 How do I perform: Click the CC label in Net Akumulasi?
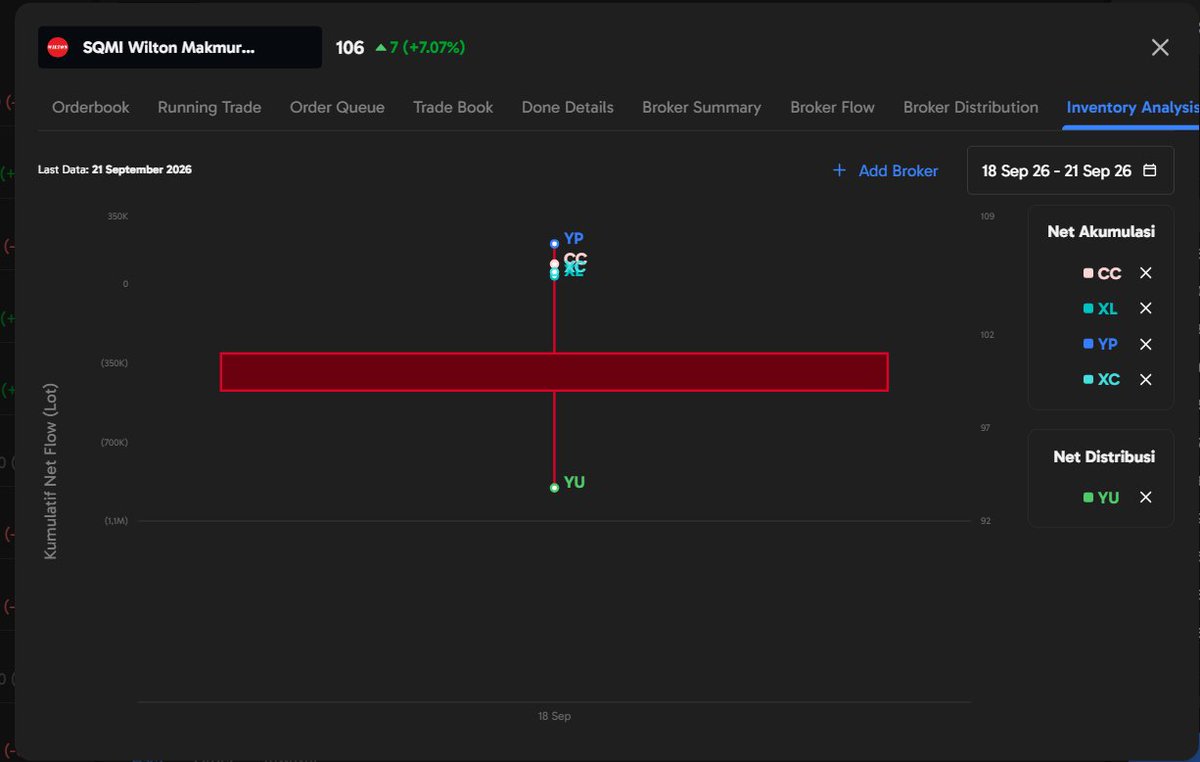(x=1109, y=273)
